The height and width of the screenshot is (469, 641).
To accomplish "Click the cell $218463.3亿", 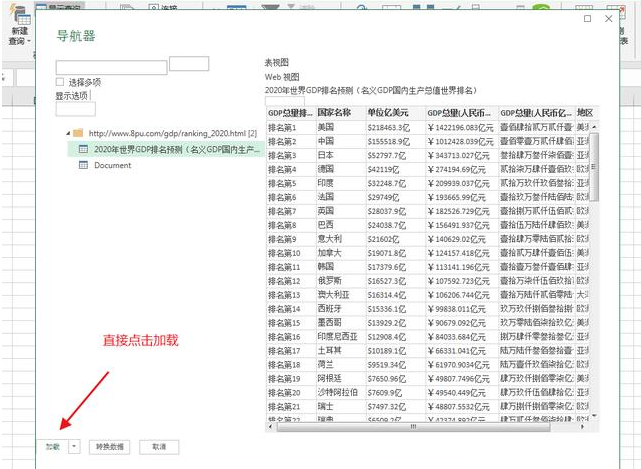I will coord(396,128).
